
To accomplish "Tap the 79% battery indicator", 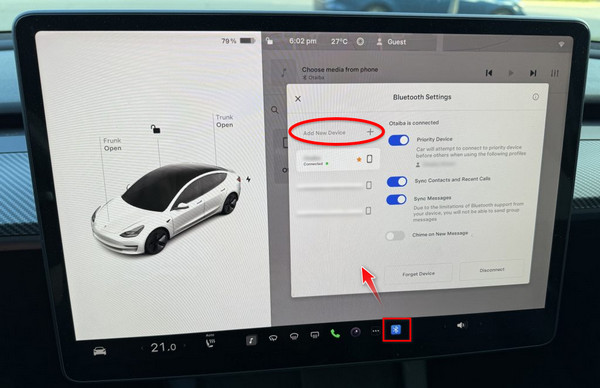I will pos(237,41).
